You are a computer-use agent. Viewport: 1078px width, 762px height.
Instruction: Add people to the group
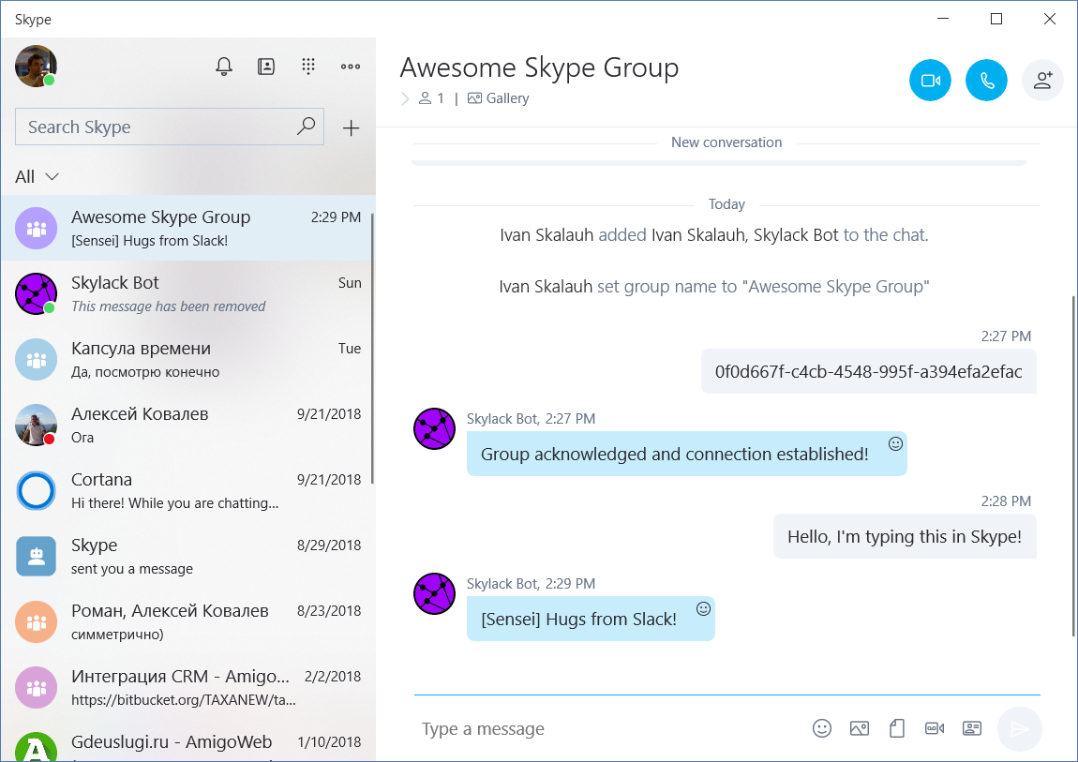tap(1043, 80)
